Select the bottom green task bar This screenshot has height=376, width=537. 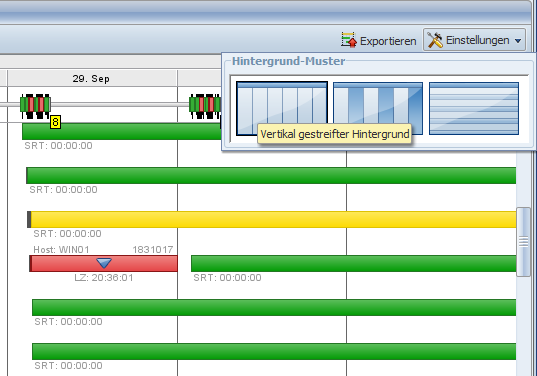tap(274, 351)
